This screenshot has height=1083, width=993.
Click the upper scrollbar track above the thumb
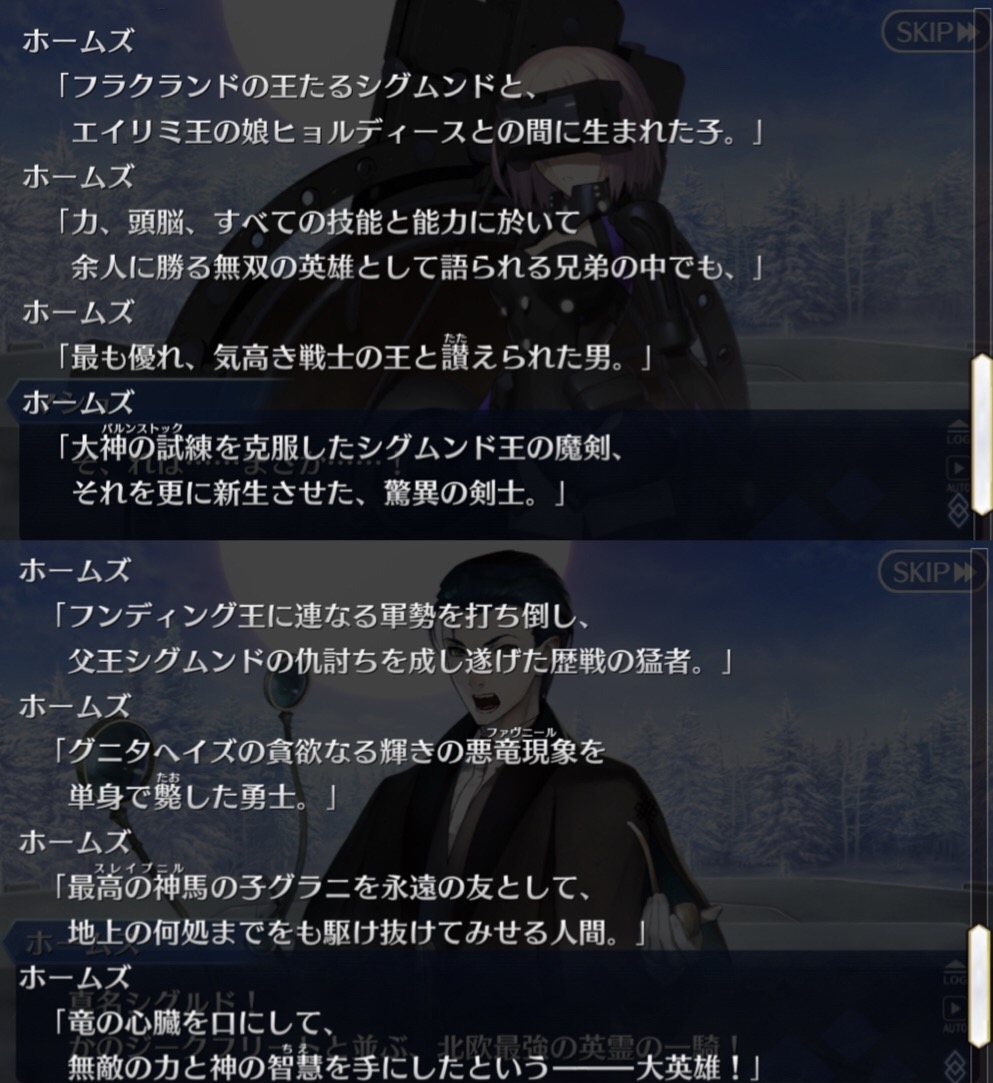[x=981, y=183]
